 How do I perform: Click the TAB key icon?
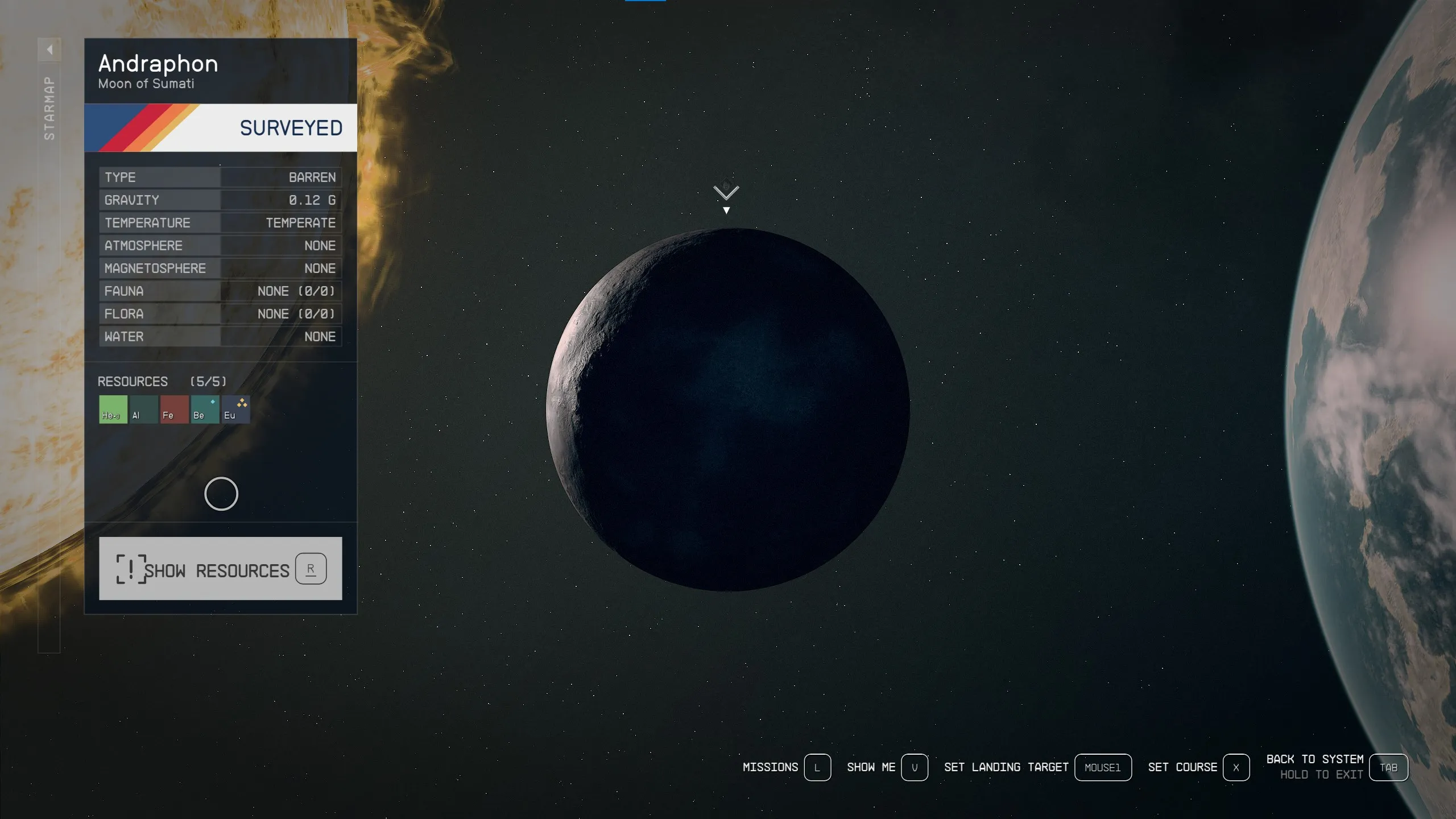1388,768
